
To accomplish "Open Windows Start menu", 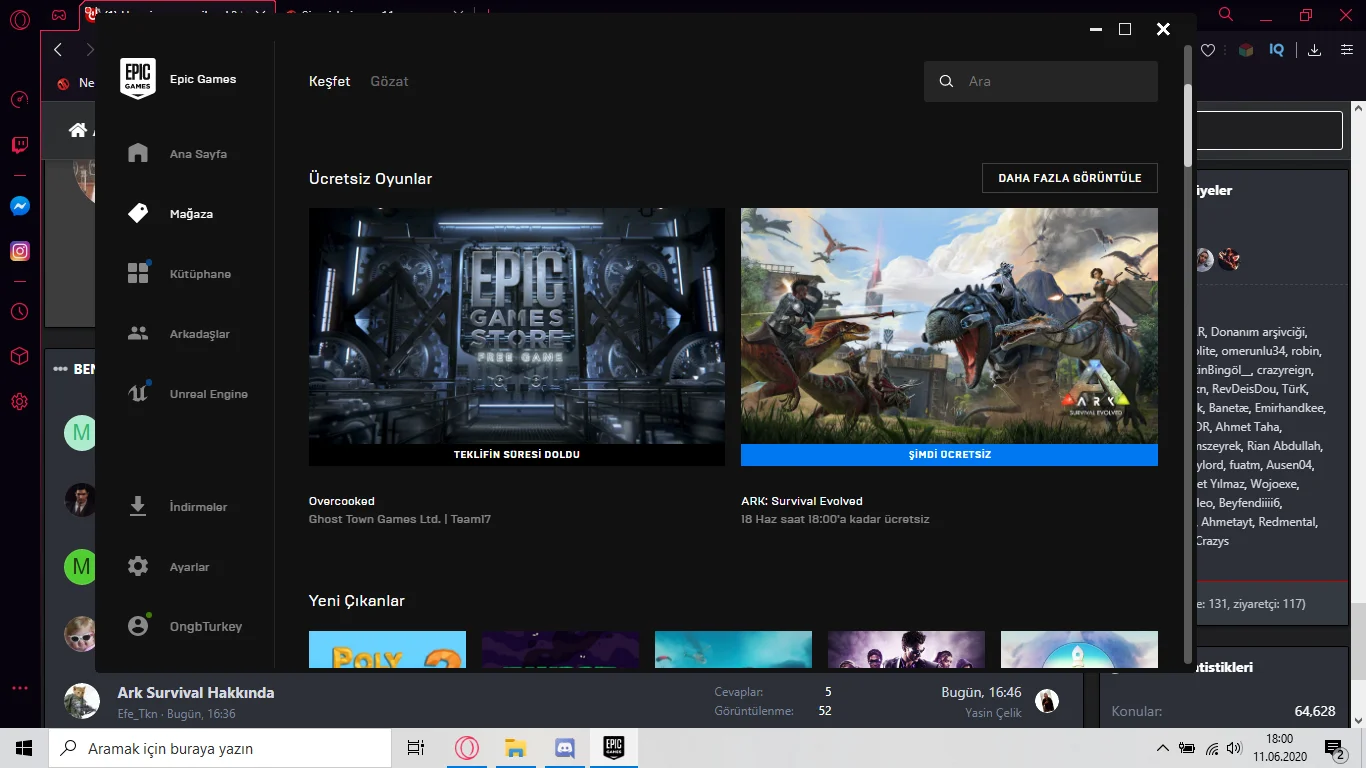I will 24,748.
